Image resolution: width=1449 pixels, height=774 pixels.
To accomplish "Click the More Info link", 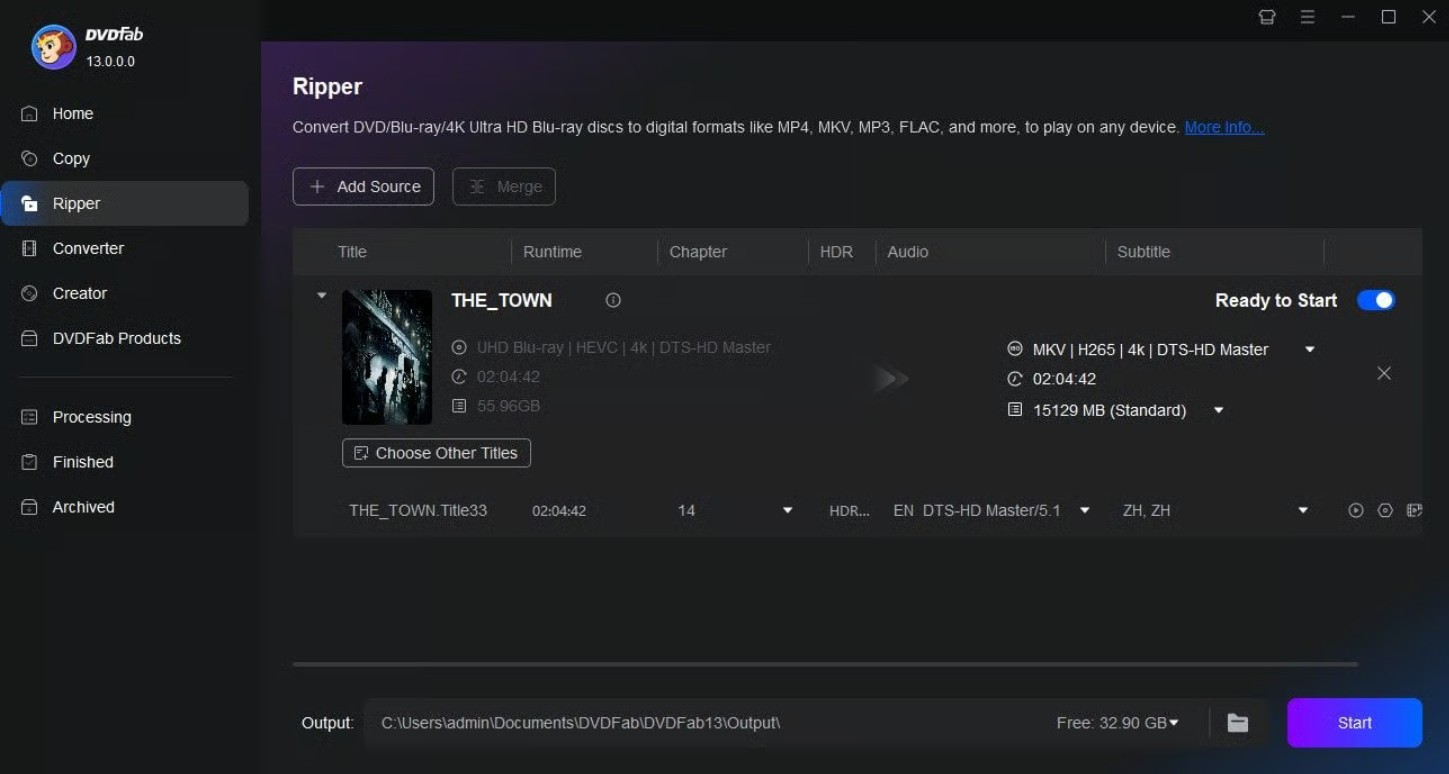I will pos(1224,127).
